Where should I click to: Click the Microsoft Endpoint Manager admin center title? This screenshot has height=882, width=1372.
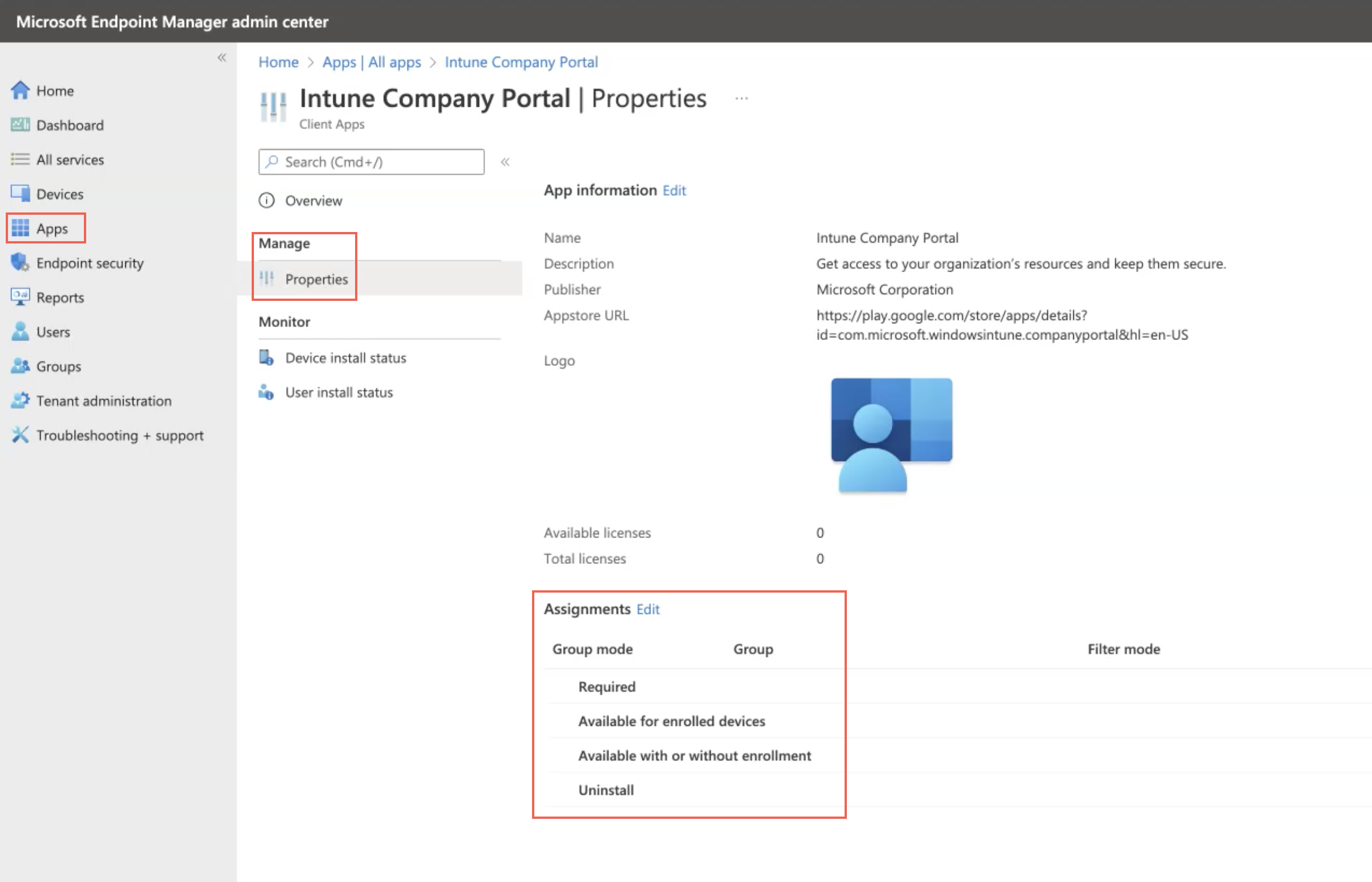click(x=172, y=22)
